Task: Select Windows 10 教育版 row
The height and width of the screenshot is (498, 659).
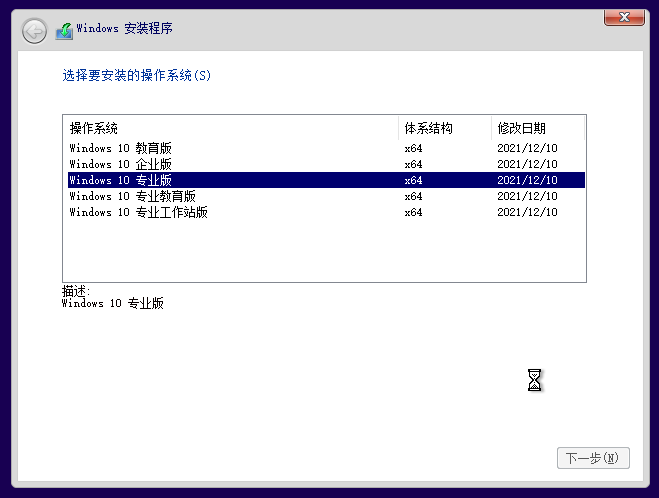Action: click(x=326, y=148)
